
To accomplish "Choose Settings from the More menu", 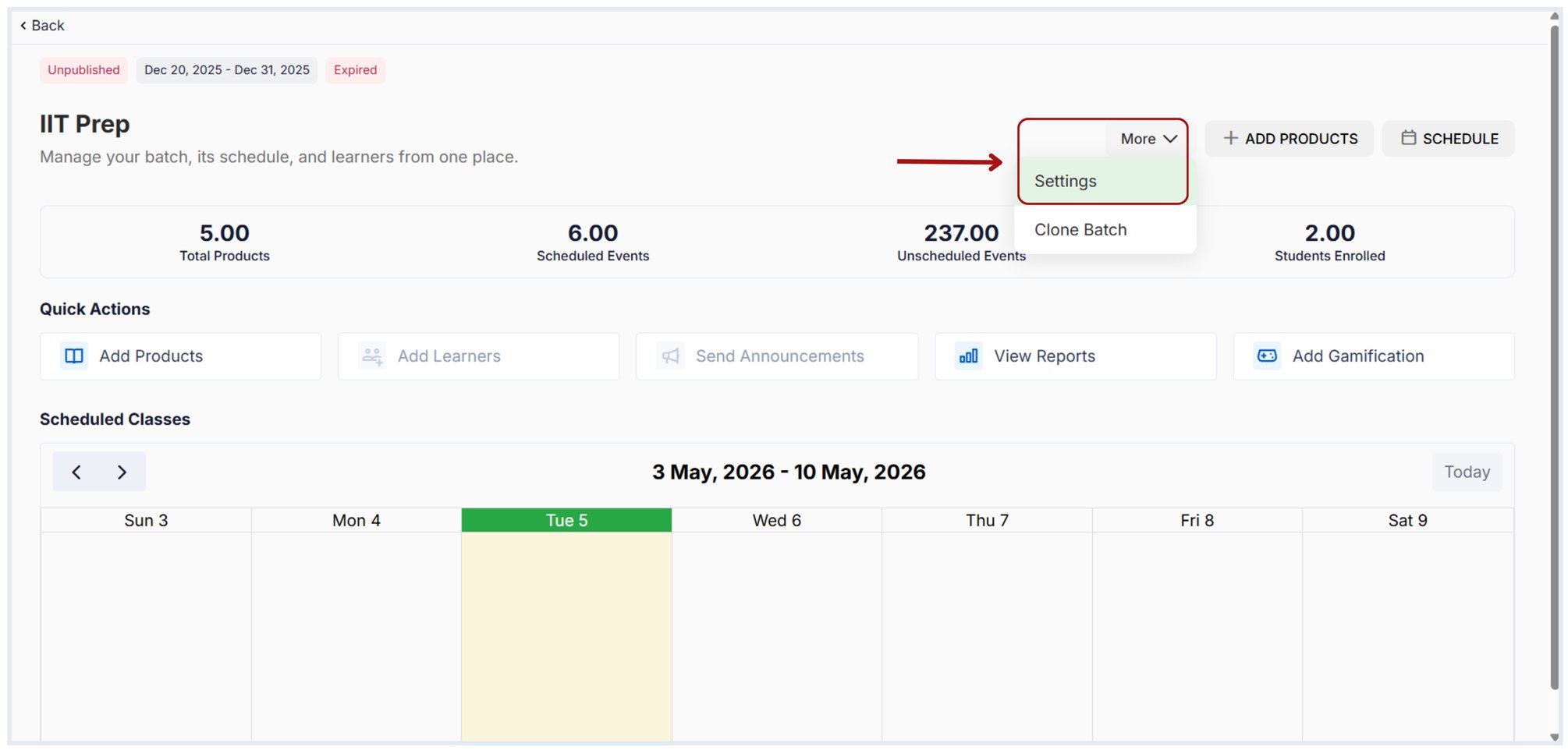I will pyautogui.click(x=1104, y=181).
